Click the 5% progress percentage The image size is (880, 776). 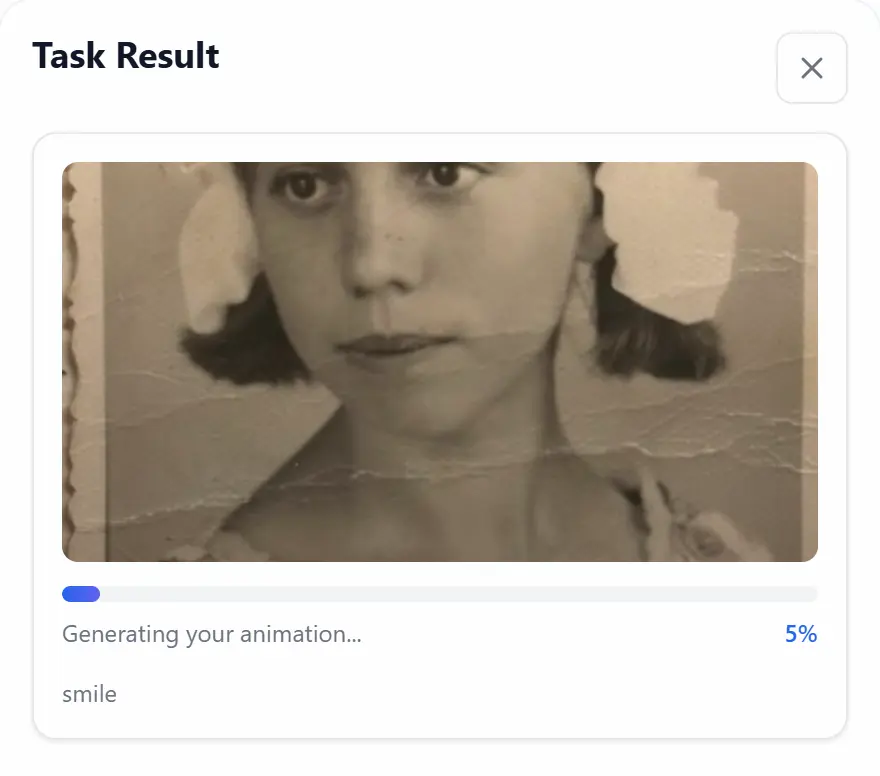pyautogui.click(x=800, y=634)
